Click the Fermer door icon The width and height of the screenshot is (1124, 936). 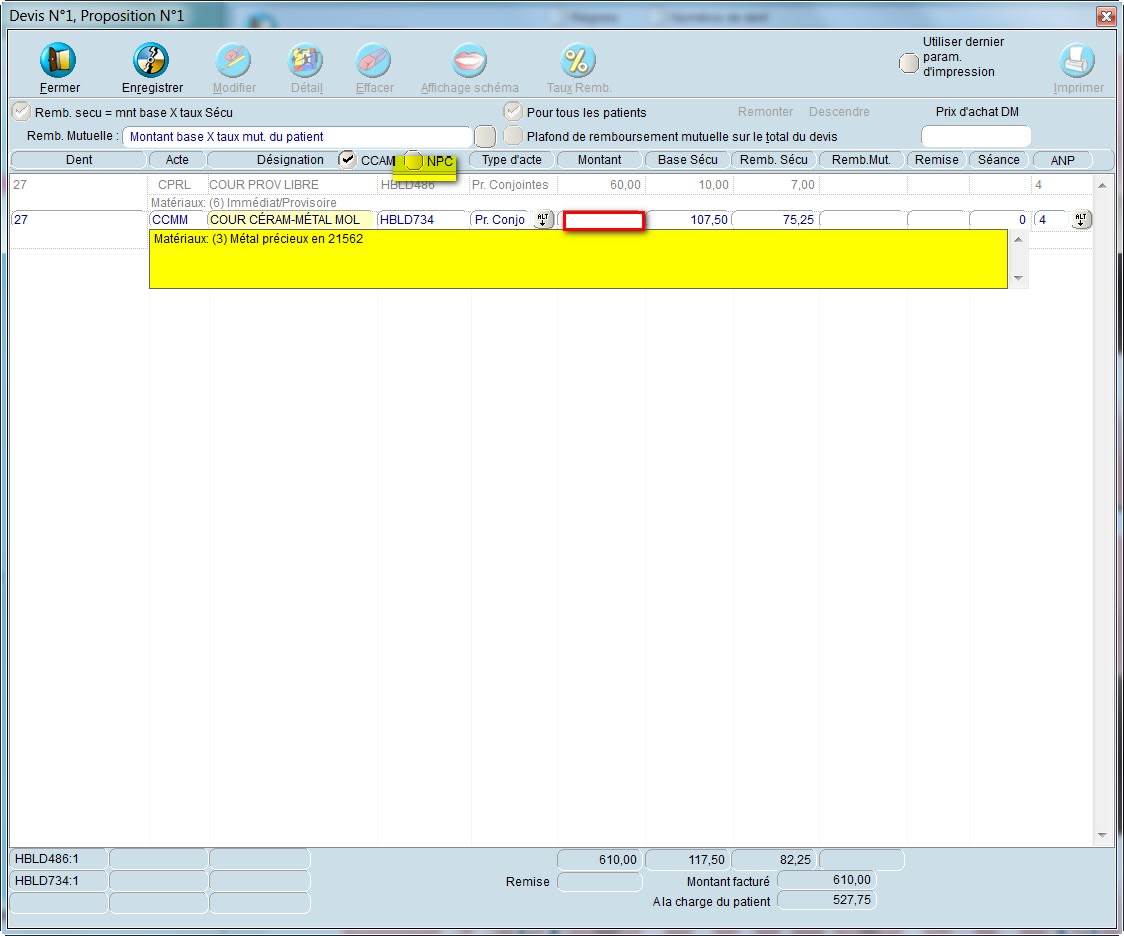tap(59, 62)
